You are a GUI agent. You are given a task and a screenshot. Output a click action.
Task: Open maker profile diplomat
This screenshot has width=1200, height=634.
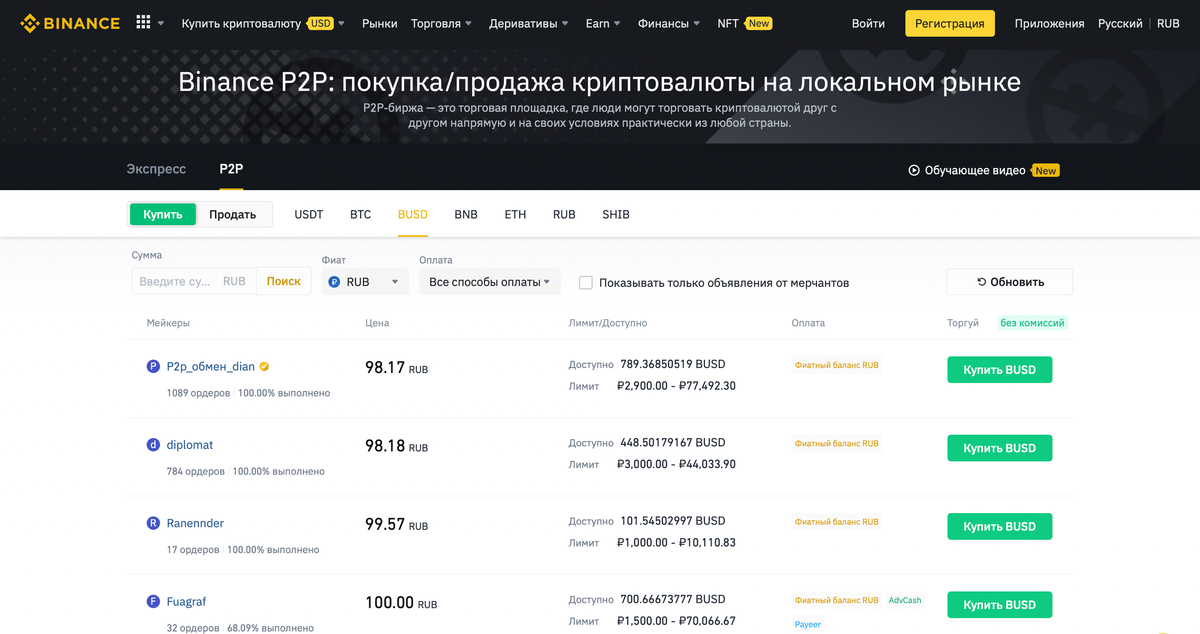pyautogui.click(x=190, y=445)
